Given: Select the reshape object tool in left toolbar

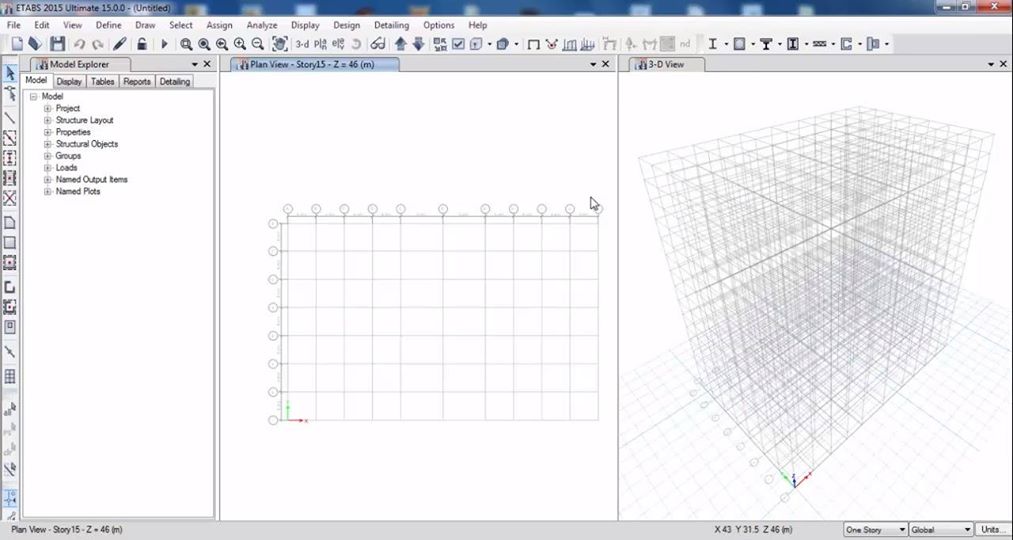Looking at the screenshot, I should pyautogui.click(x=10, y=94).
